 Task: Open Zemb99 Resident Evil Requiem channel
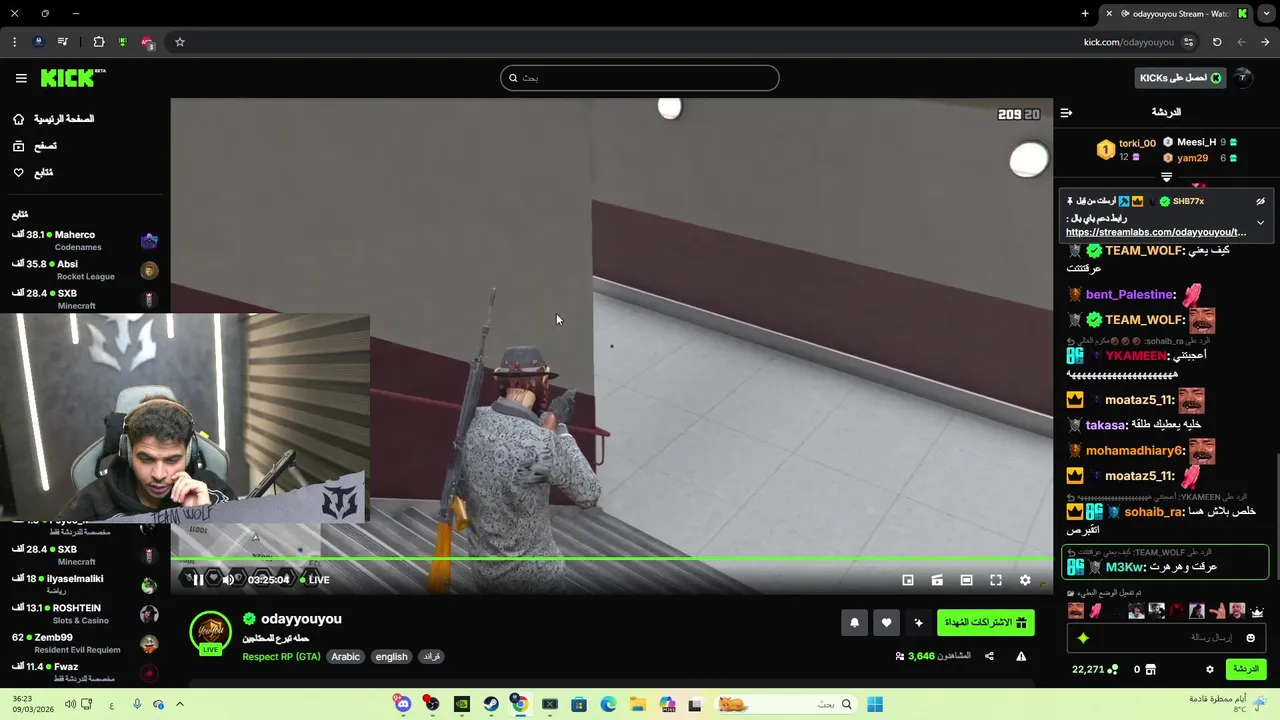pos(84,643)
